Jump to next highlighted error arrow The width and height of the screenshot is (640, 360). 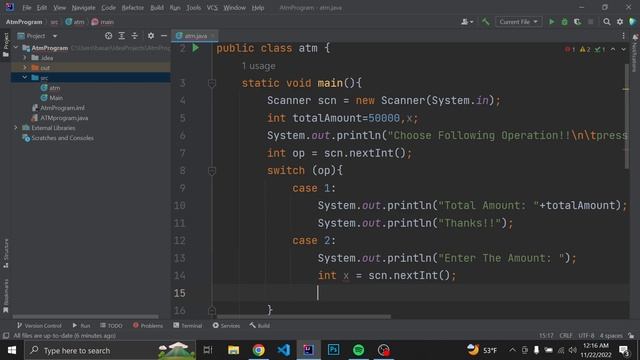click(623, 49)
